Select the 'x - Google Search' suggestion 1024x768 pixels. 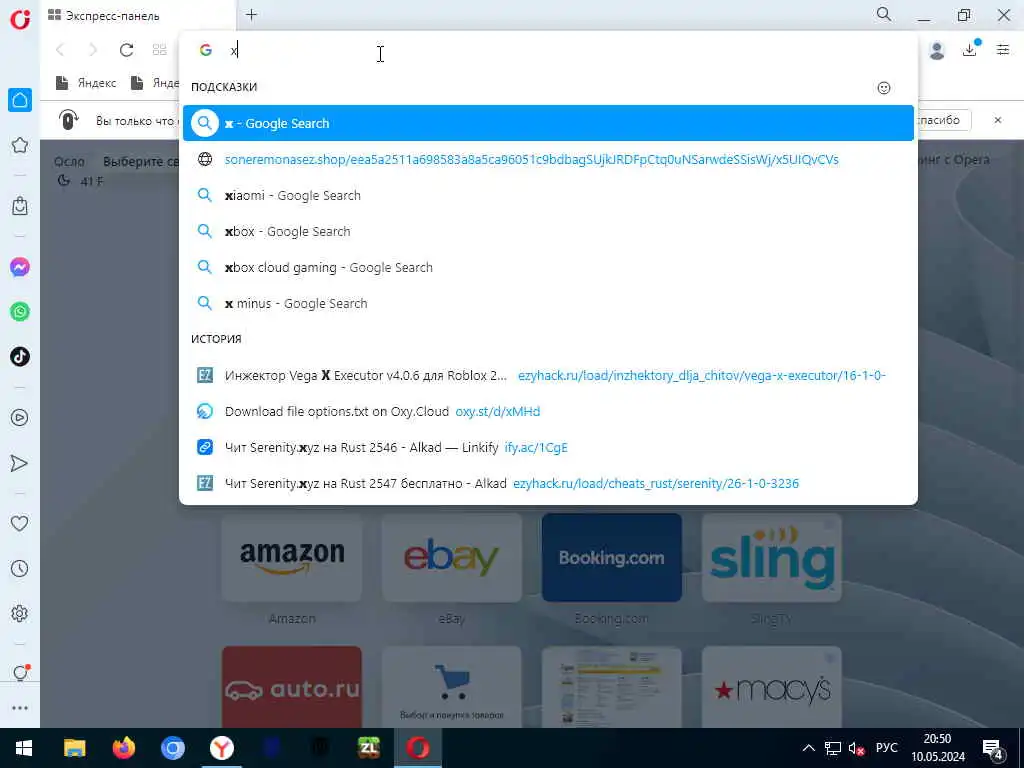click(548, 123)
